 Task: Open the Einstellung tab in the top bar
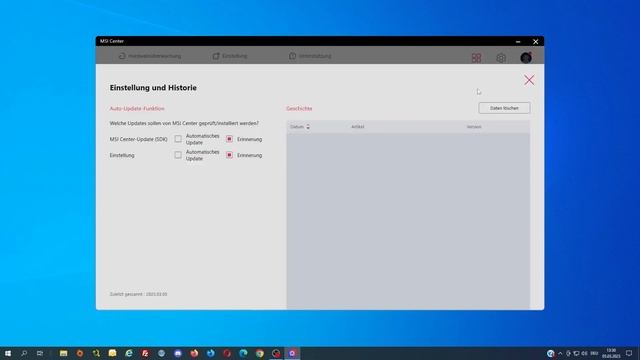point(230,56)
